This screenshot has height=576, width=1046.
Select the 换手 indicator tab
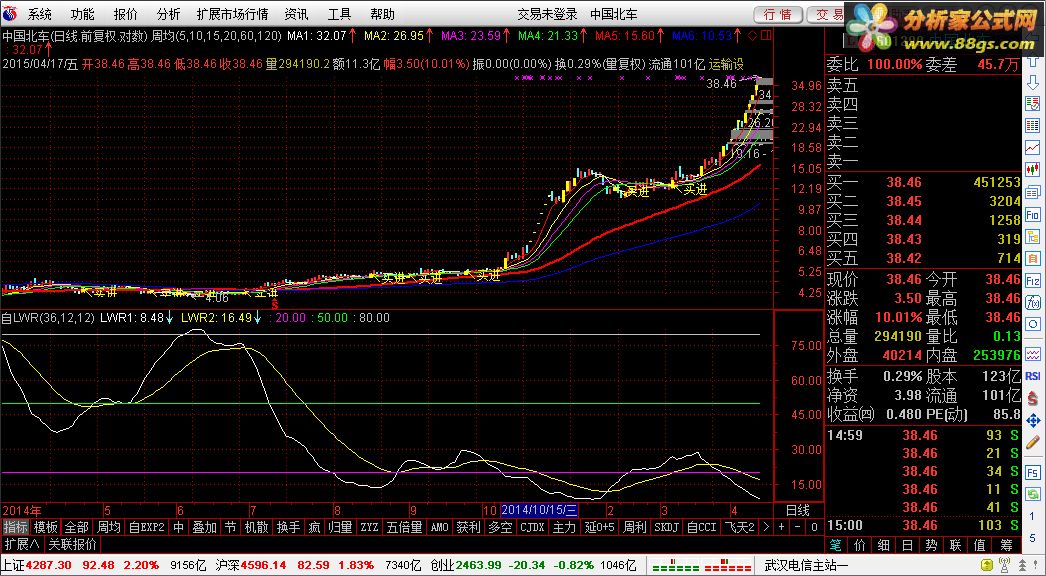[288, 527]
